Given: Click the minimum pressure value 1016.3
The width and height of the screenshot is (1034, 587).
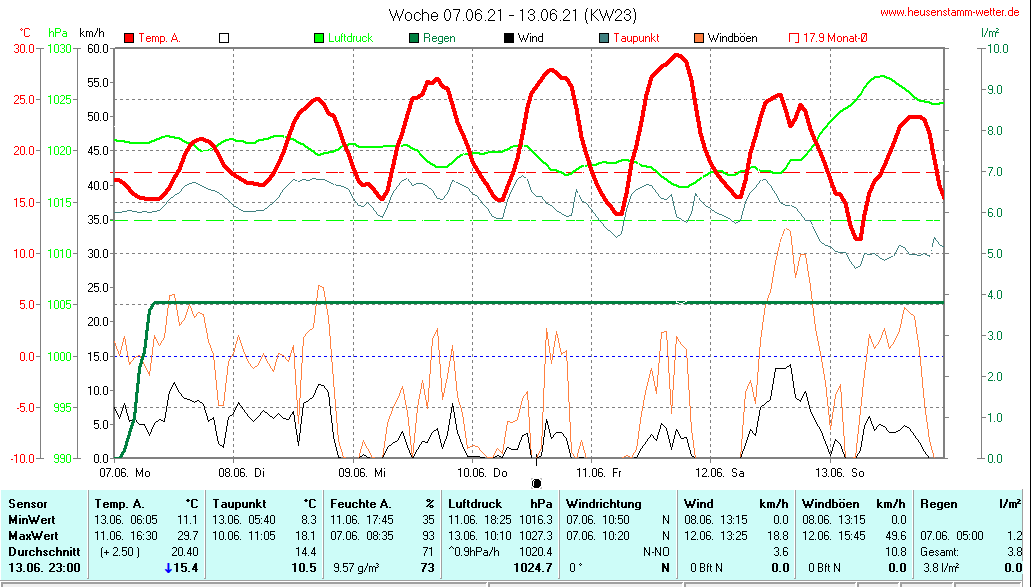Looking at the screenshot, I should (x=535, y=520).
